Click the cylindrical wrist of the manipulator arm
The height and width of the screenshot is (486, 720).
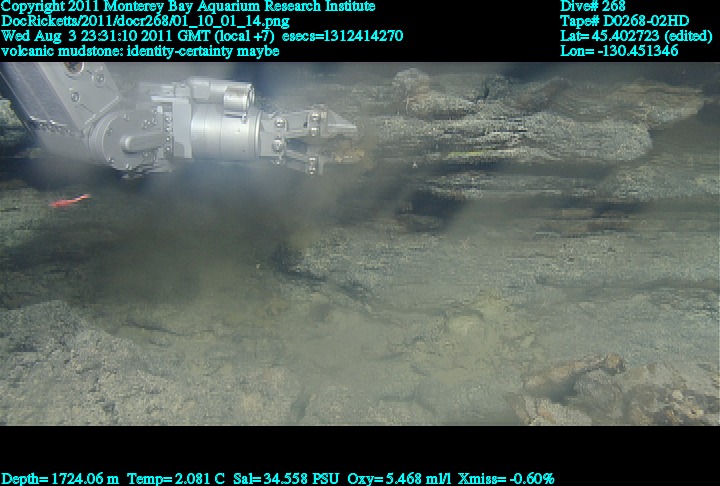[218, 130]
